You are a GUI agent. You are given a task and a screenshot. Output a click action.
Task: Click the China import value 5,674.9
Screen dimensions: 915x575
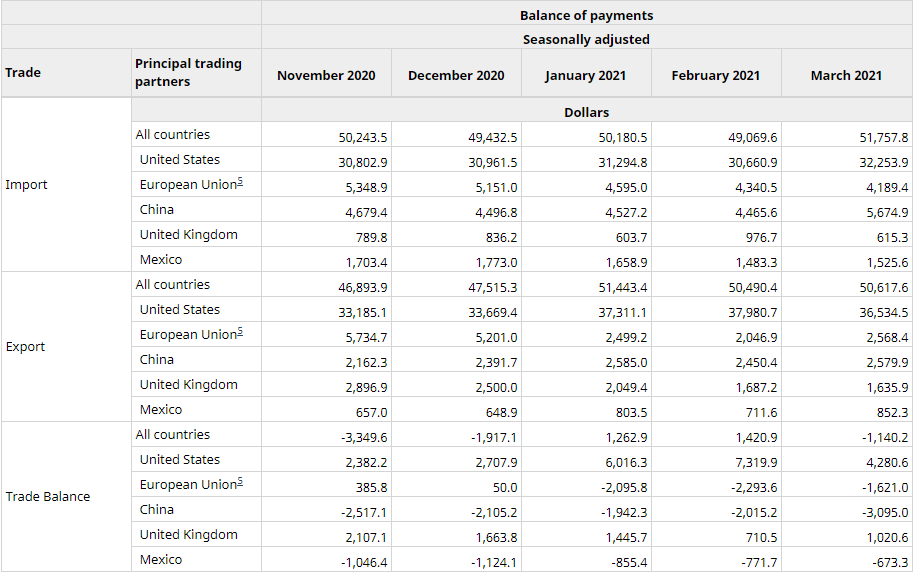click(887, 212)
